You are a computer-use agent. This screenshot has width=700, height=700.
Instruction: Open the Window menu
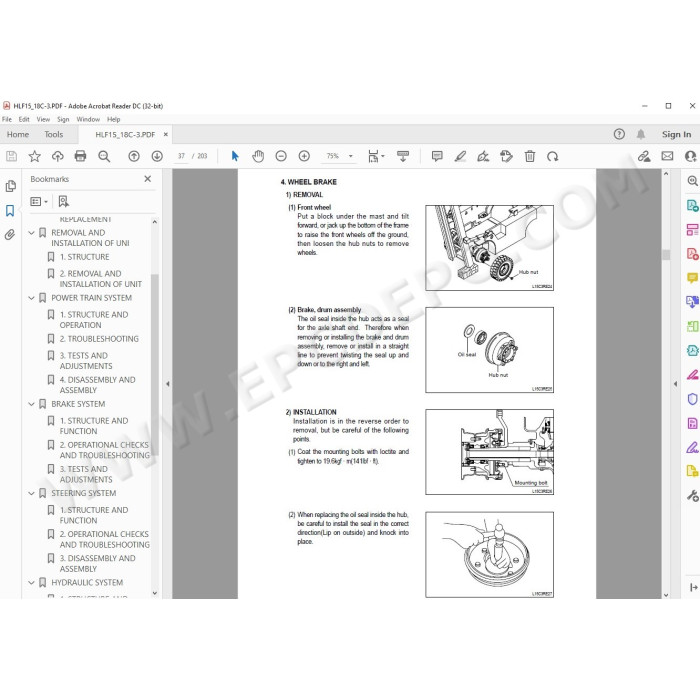88,120
